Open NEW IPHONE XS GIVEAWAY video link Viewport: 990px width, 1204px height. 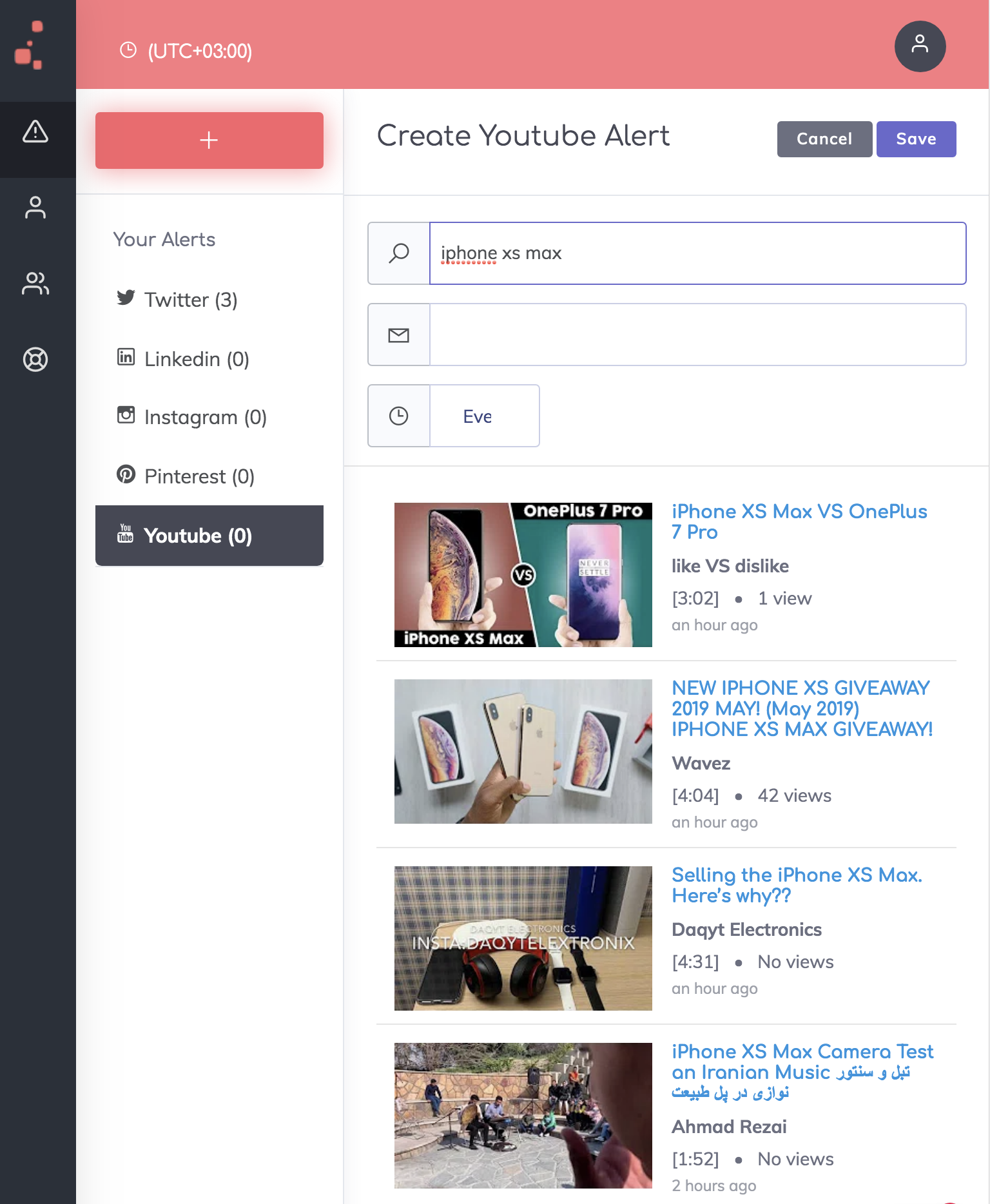802,708
